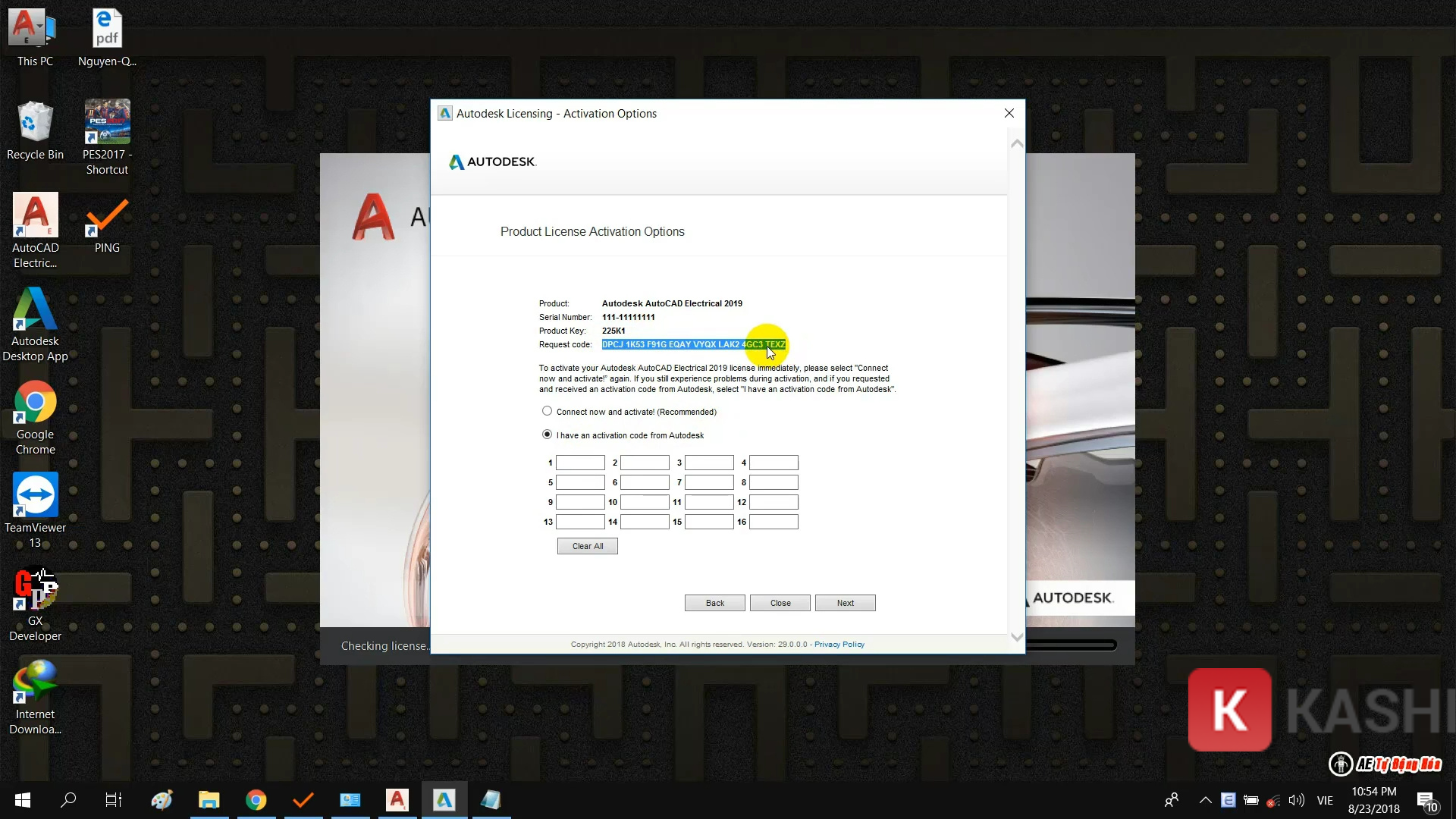
Task: Click the Close button beside Next
Action: point(780,603)
